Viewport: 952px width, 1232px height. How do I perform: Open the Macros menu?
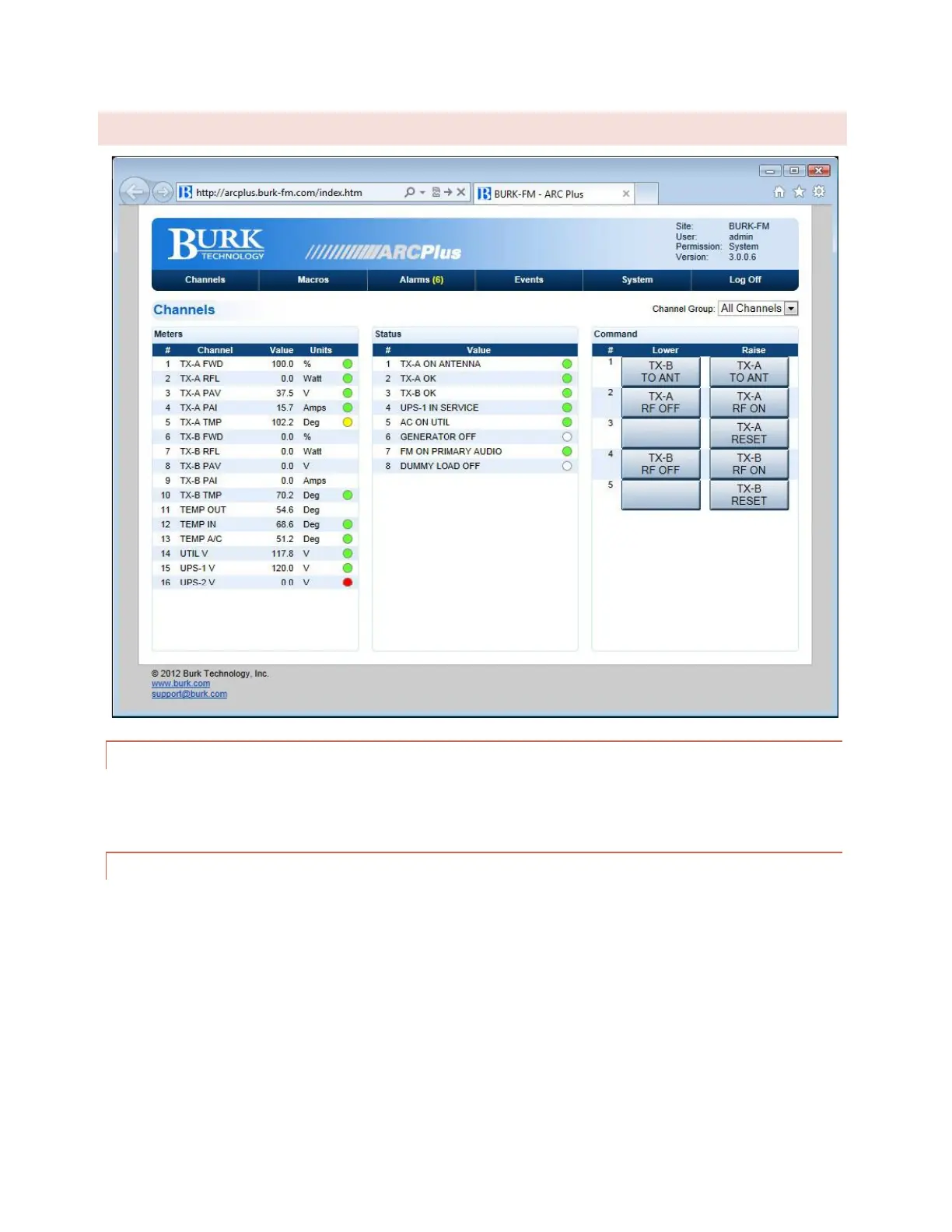(x=313, y=280)
